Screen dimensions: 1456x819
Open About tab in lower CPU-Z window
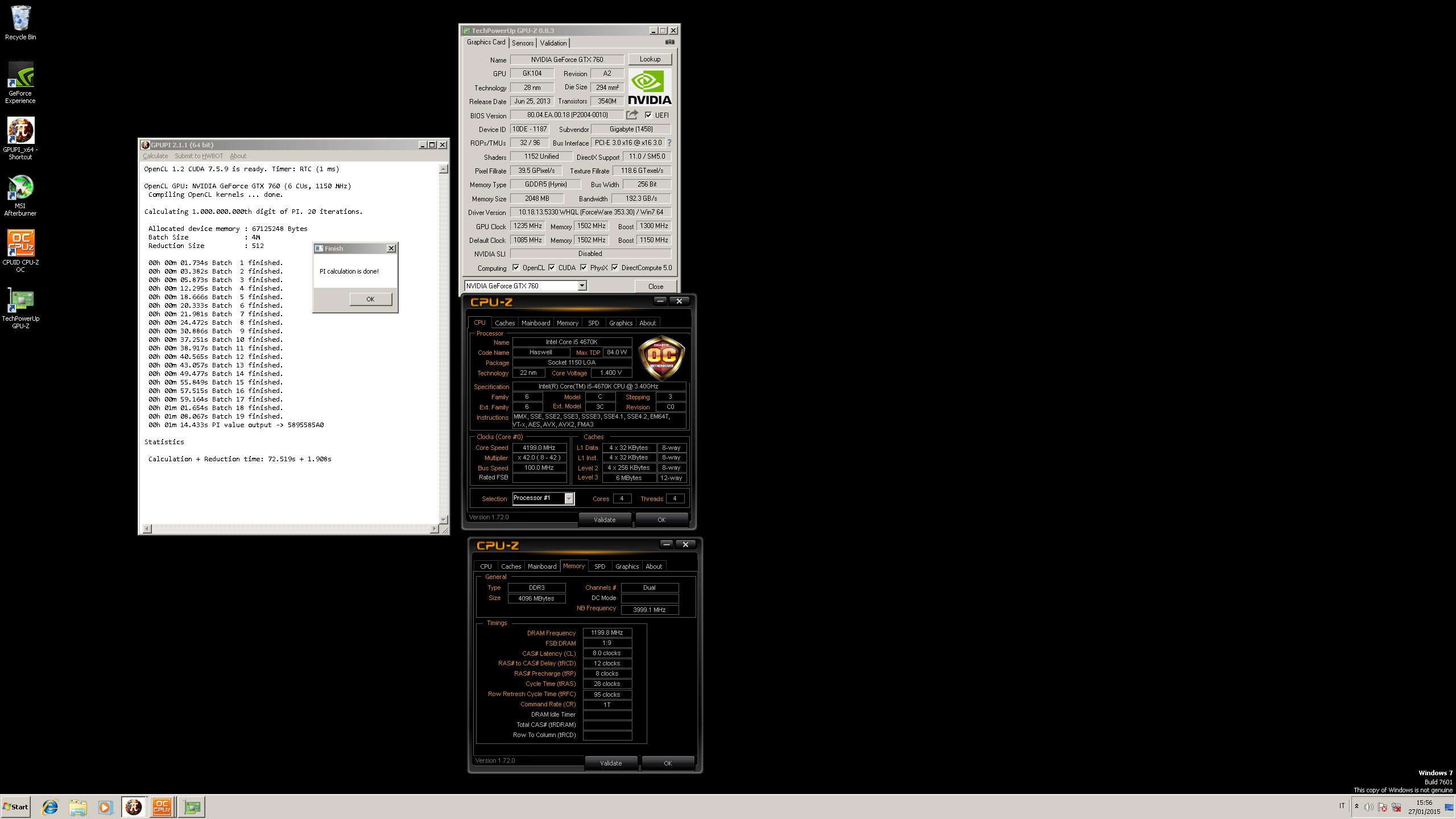[653, 566]
